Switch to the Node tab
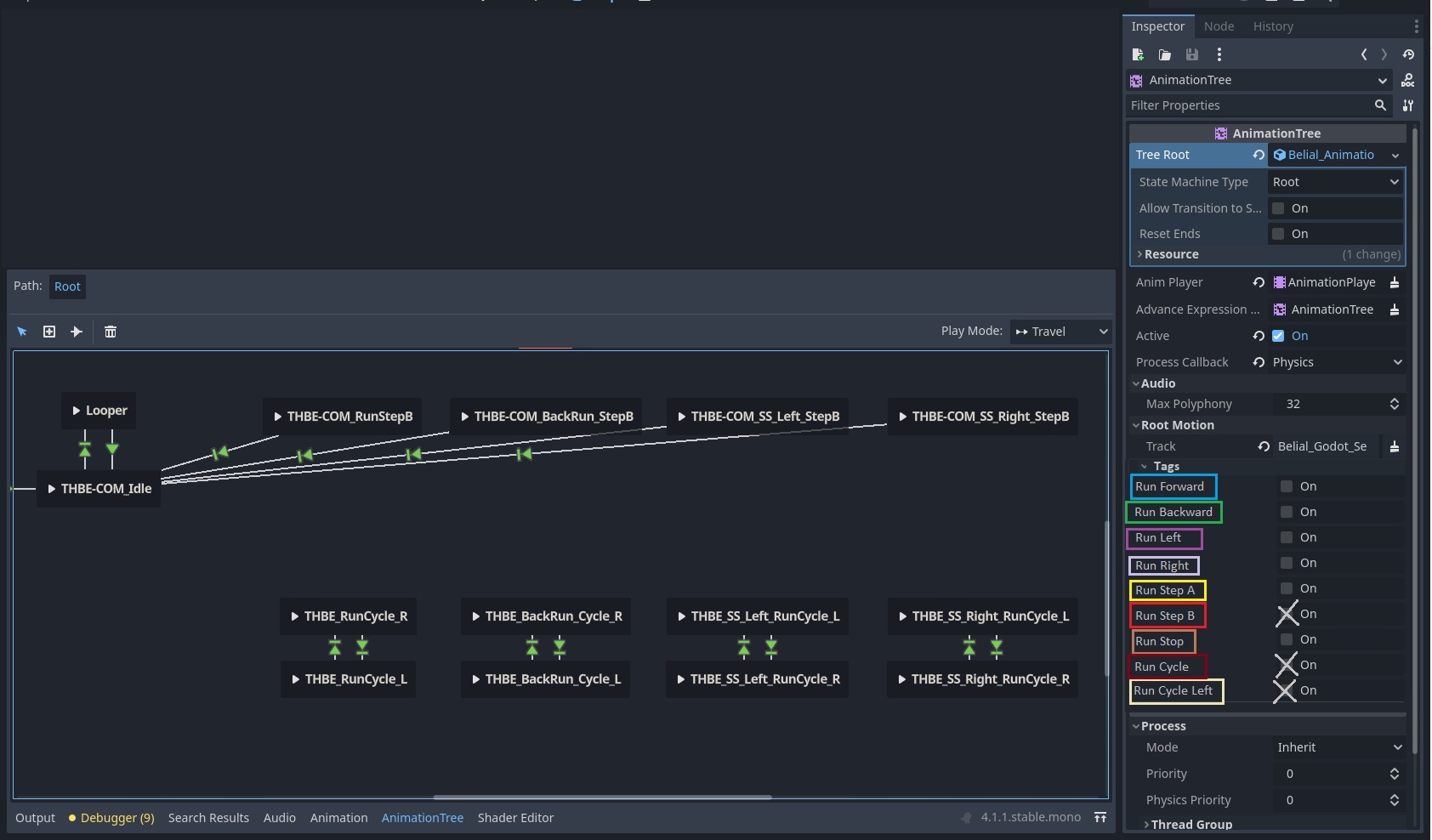This screenshot has width=1432, height=840. (x=1218, y=26)
